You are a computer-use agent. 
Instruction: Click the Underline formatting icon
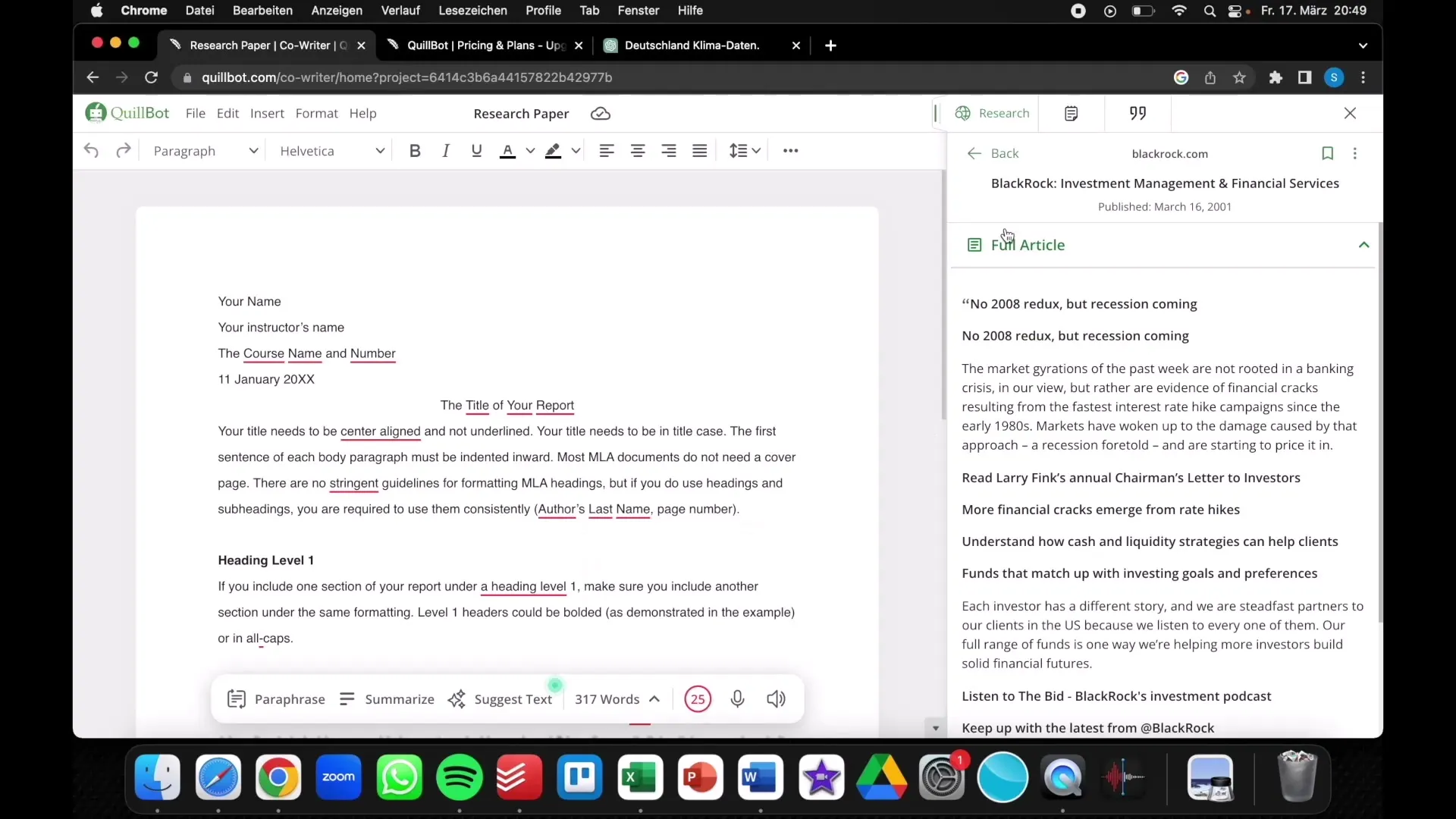click(476, 150)
